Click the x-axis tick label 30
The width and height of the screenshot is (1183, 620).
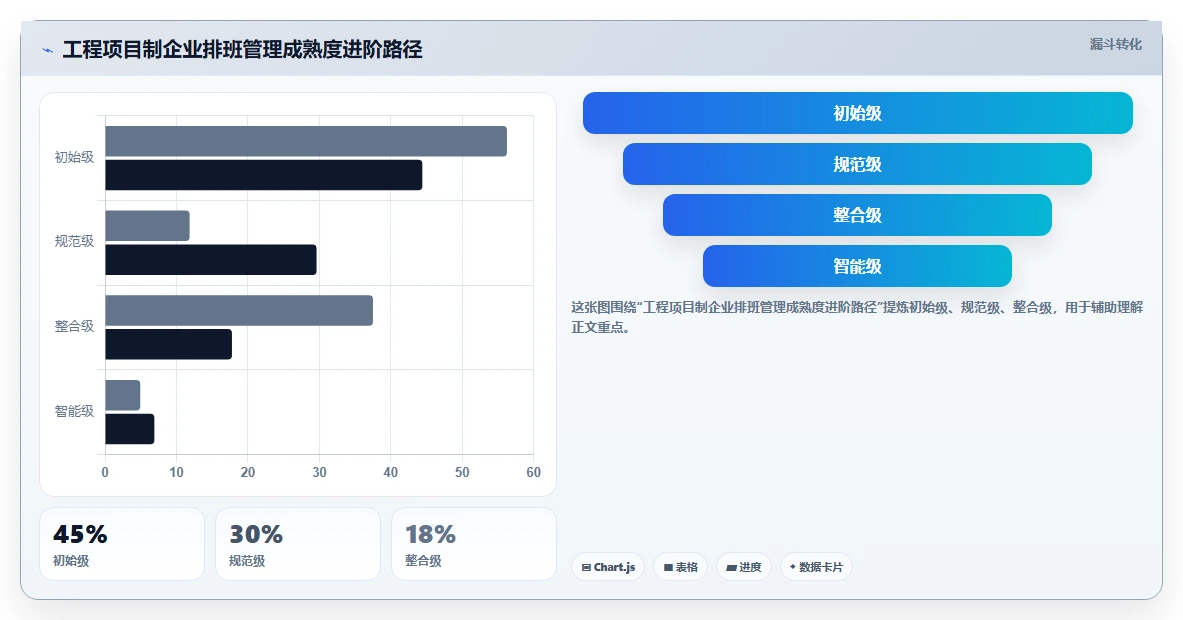pyautogui.click(x=319, y=472)
